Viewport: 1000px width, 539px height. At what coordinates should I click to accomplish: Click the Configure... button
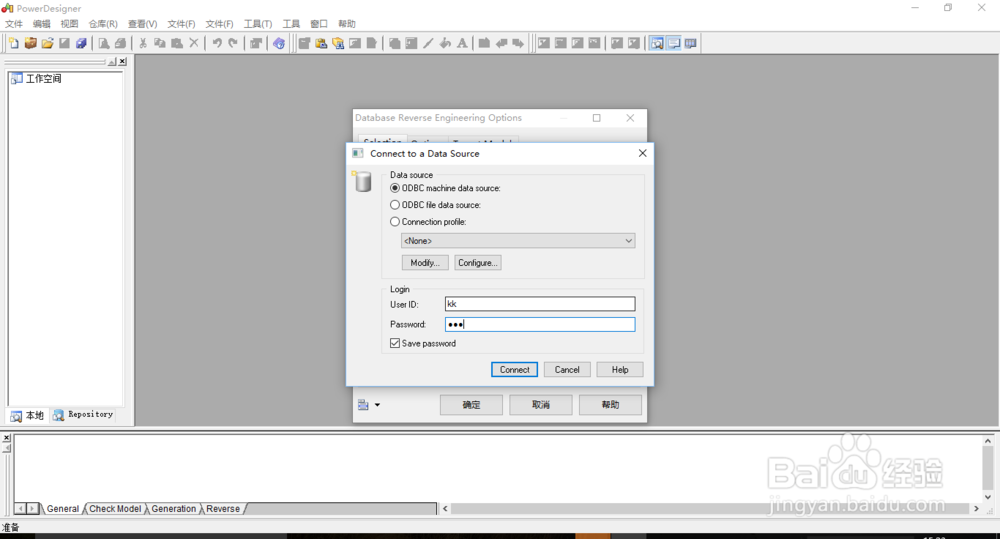(x=478, y=262)
